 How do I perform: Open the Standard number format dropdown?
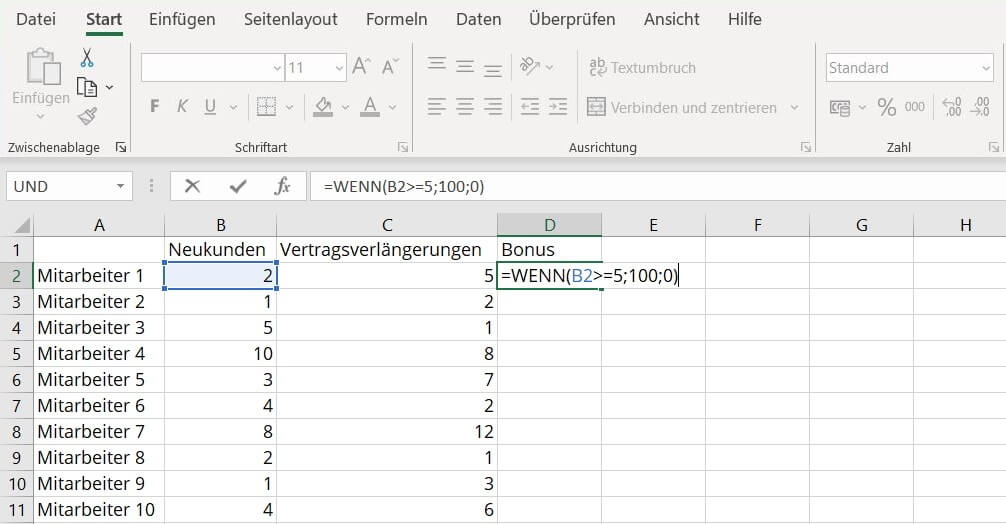point(986,68)
